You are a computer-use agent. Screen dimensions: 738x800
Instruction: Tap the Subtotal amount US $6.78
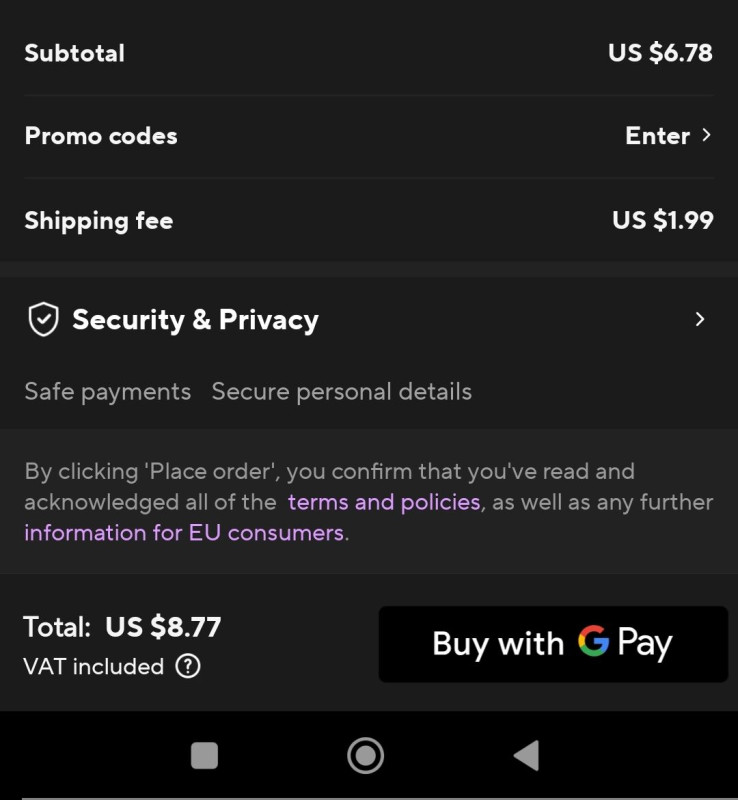point(660,53)
